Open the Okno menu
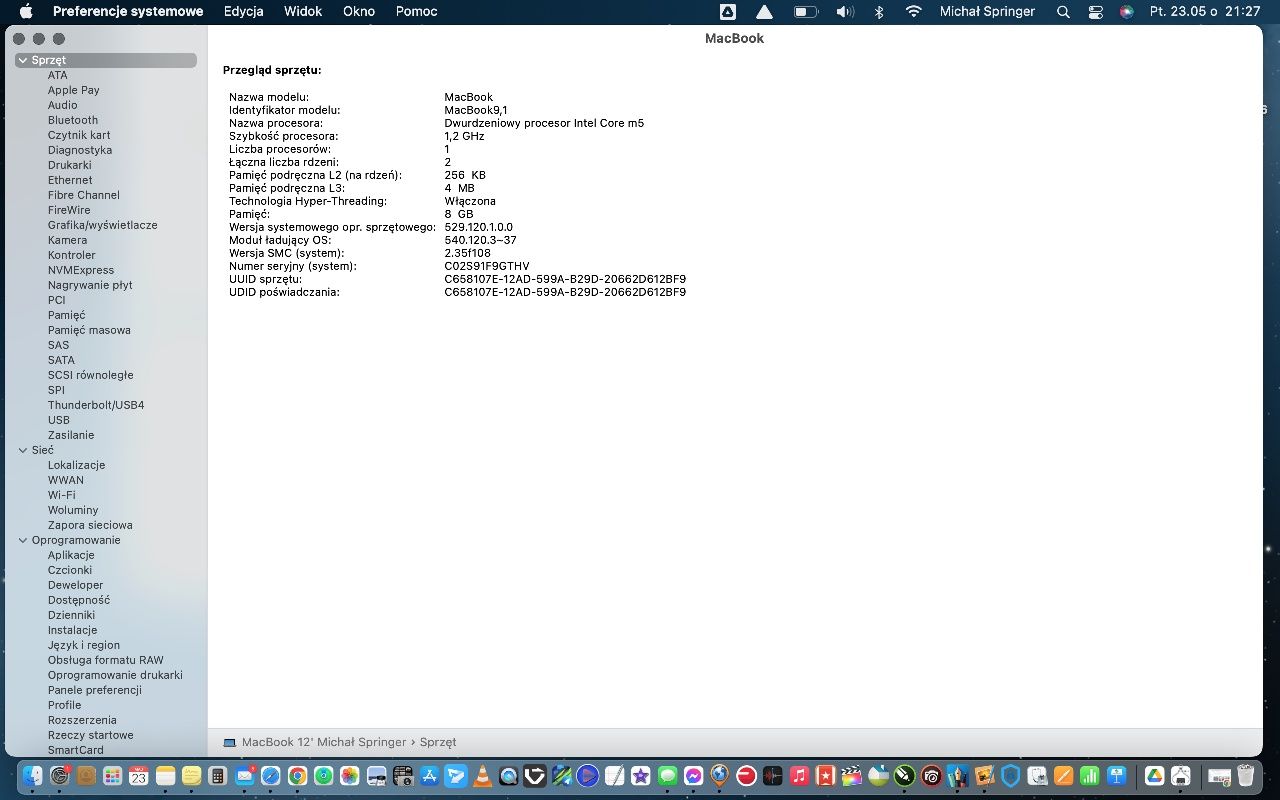 359,11
